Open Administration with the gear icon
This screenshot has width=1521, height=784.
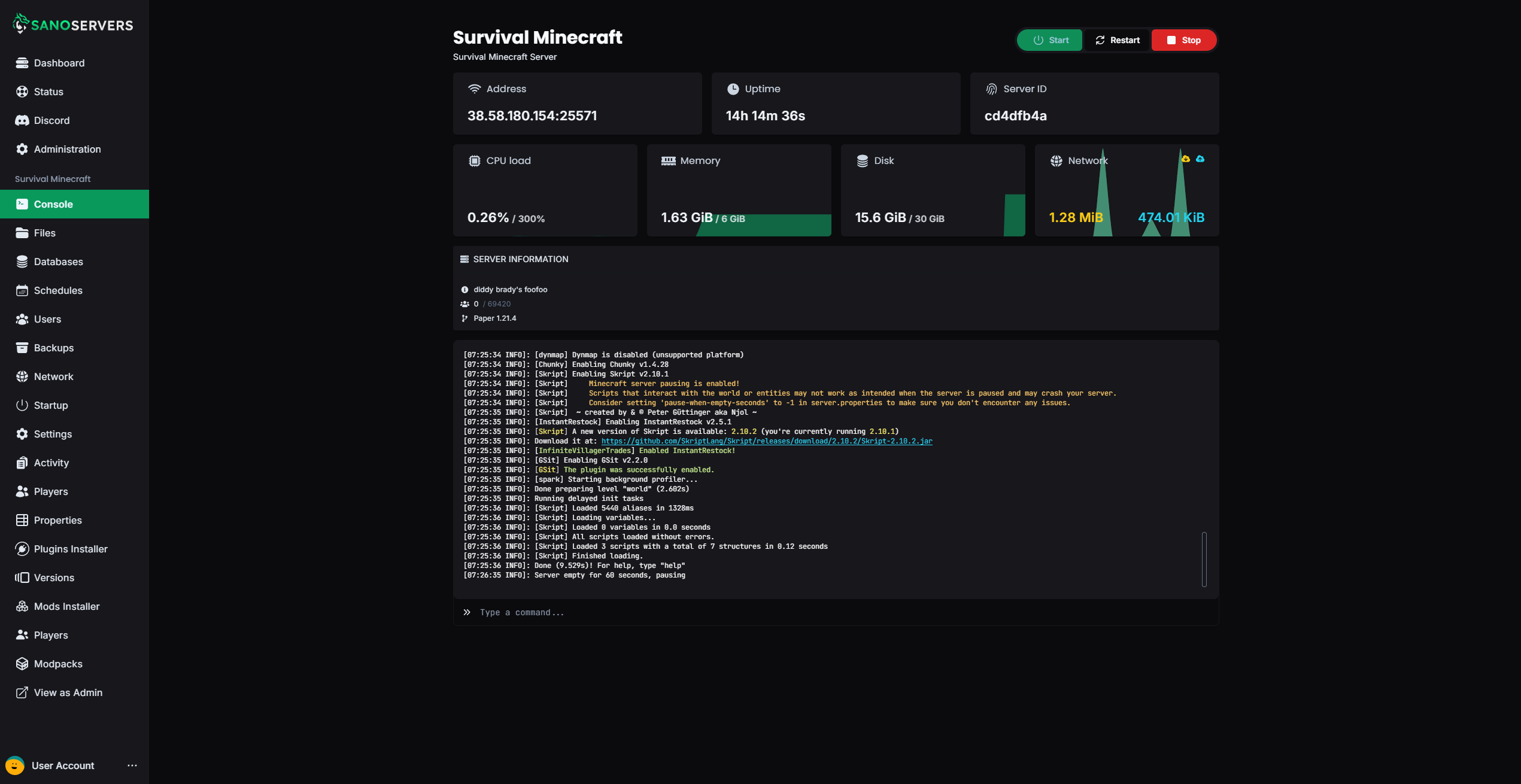click(22, 149)
